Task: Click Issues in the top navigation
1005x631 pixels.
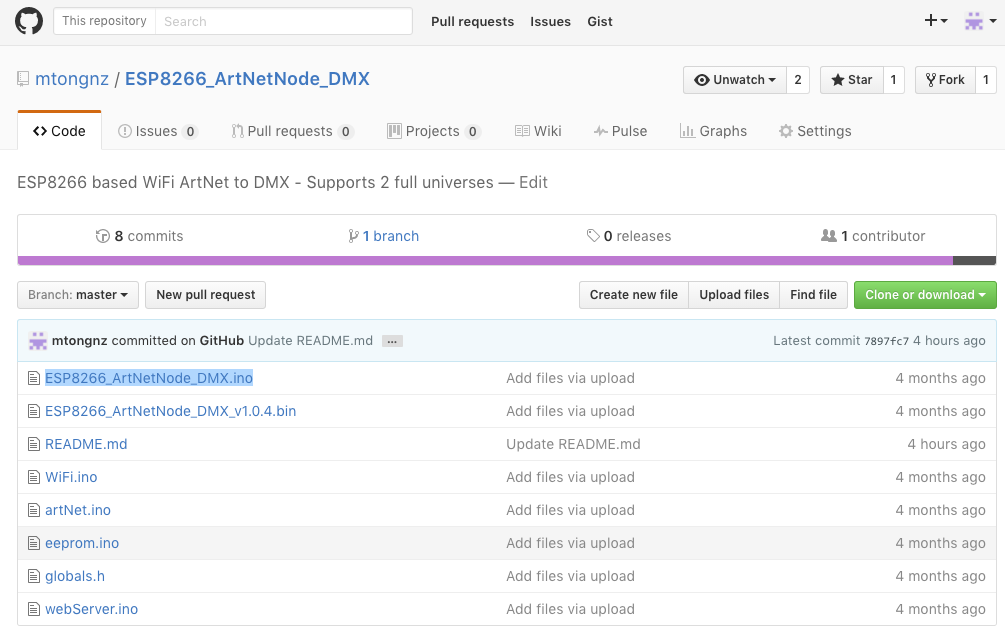Action: [550, 21]
